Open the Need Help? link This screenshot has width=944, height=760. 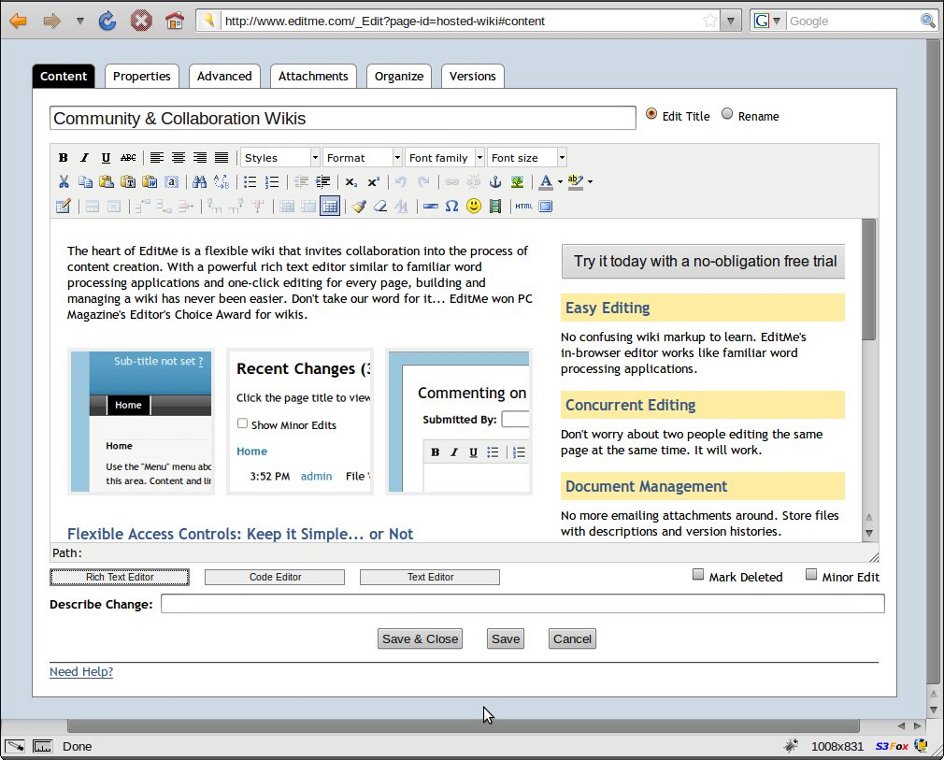pos(81,671)
